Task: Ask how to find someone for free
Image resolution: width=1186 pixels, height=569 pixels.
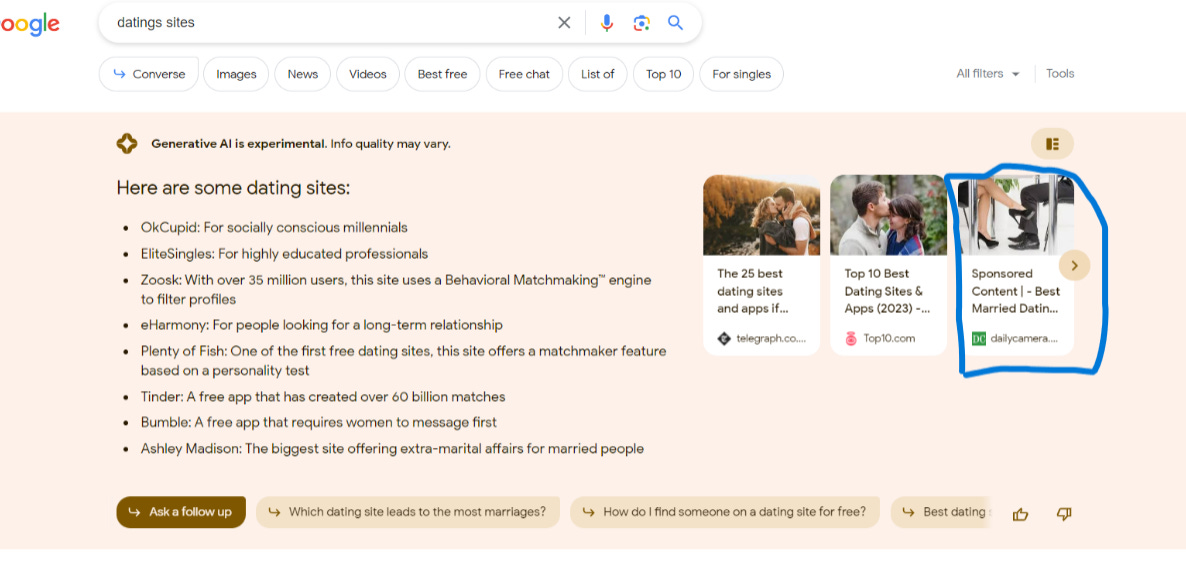Action: (725, 512)
